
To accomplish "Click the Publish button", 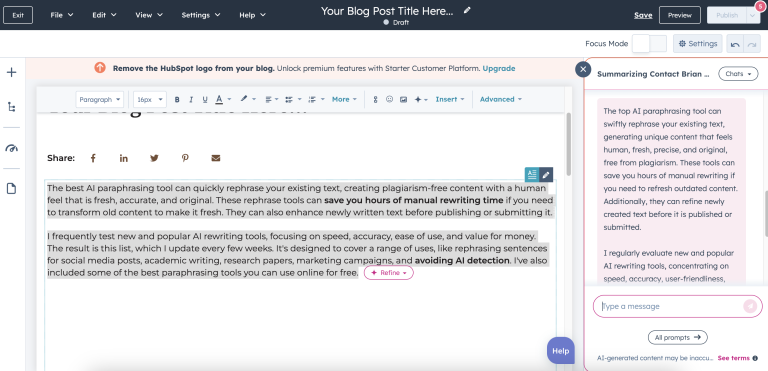I will [727, 15].
